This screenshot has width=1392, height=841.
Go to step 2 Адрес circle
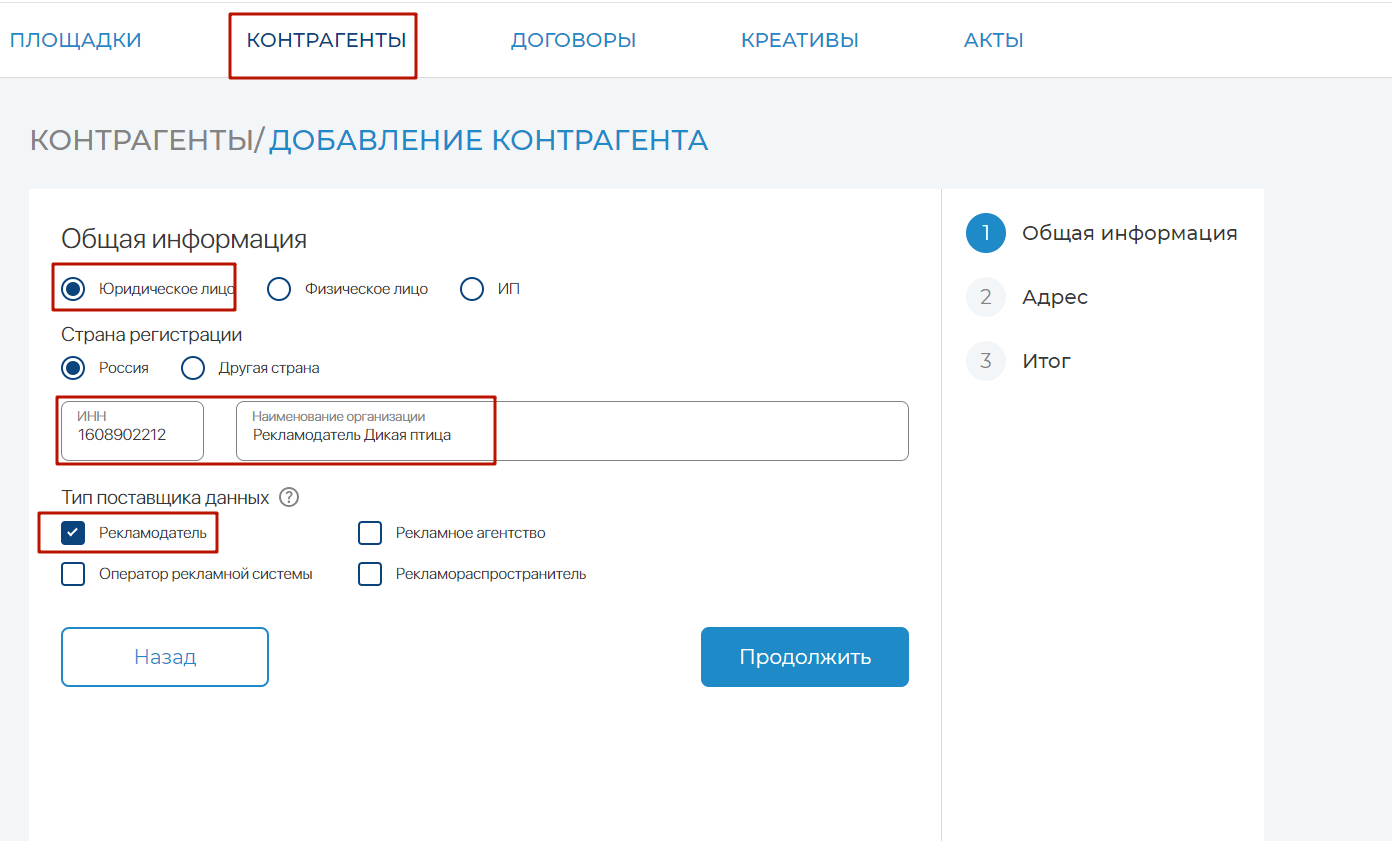pos(985,297)
